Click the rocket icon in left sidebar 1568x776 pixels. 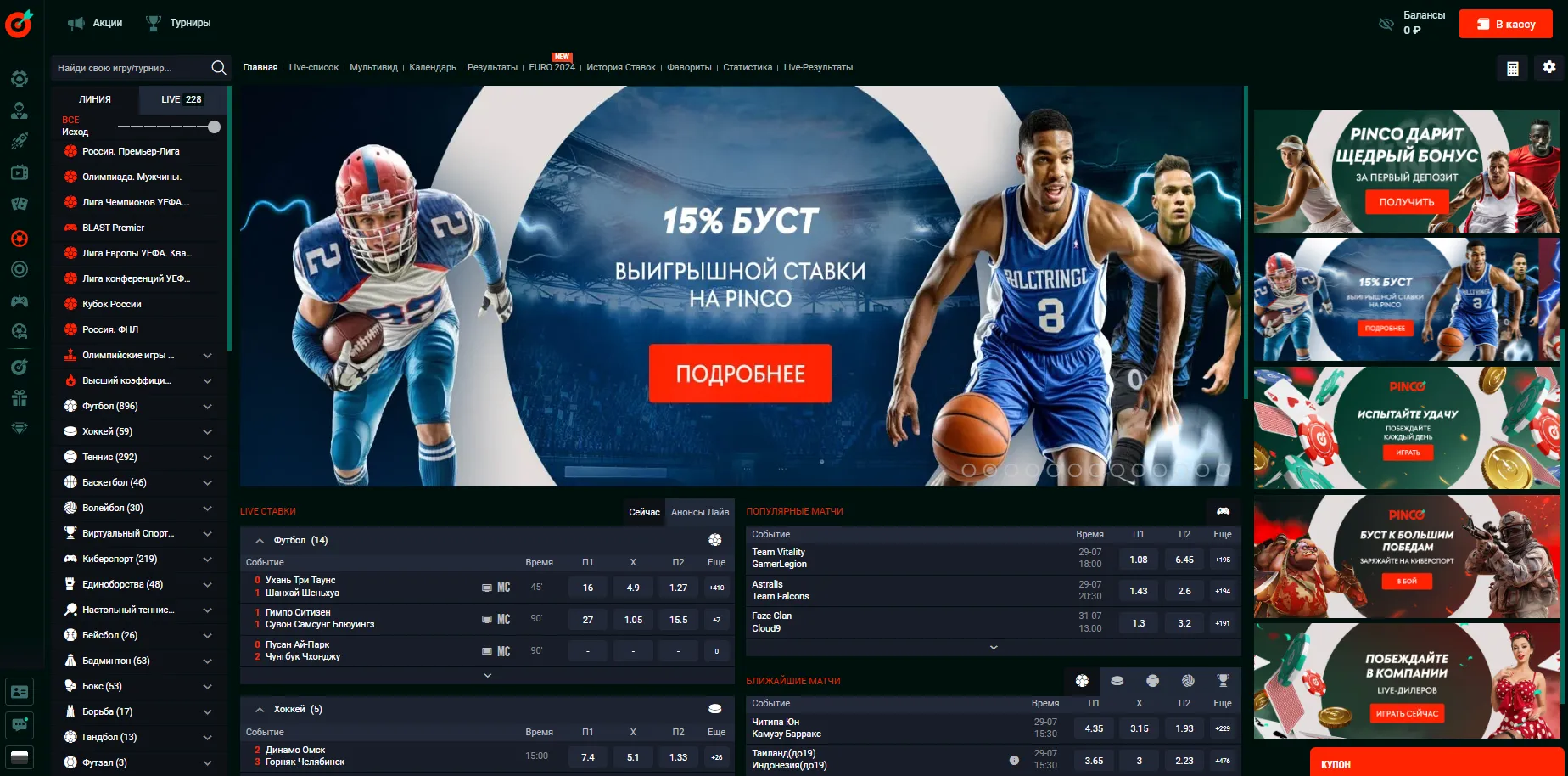tap(20, 141)
